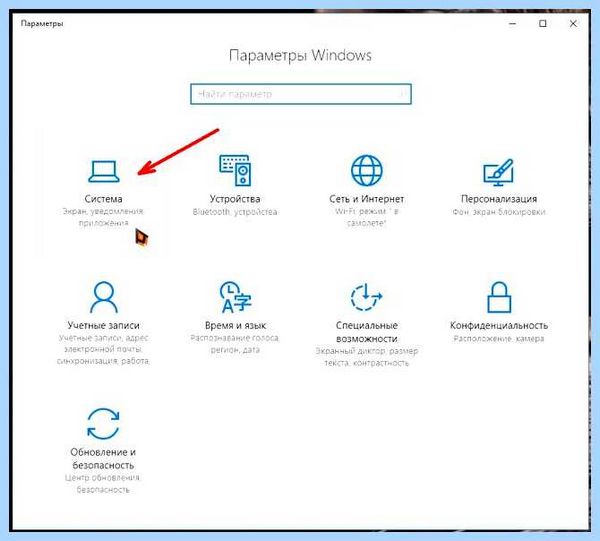The image size is (600, 541).
Task: Close the Параметры window
Action: click(573, 24)
